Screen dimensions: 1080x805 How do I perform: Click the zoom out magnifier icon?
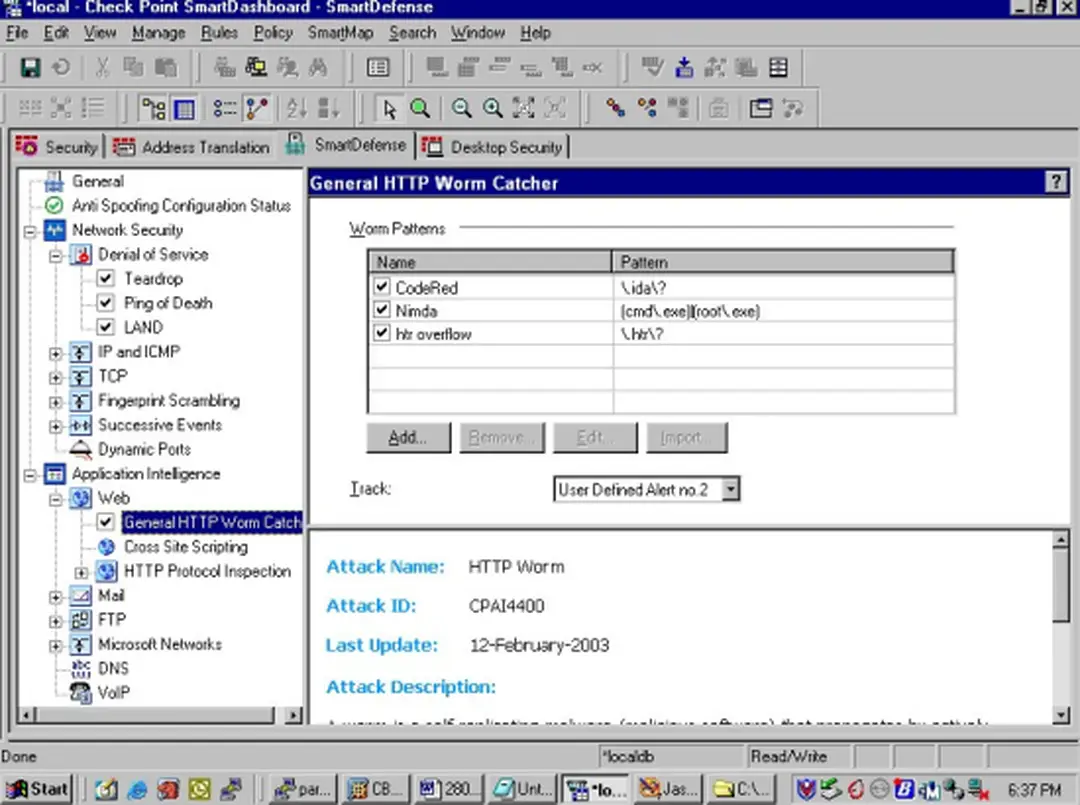461,108
